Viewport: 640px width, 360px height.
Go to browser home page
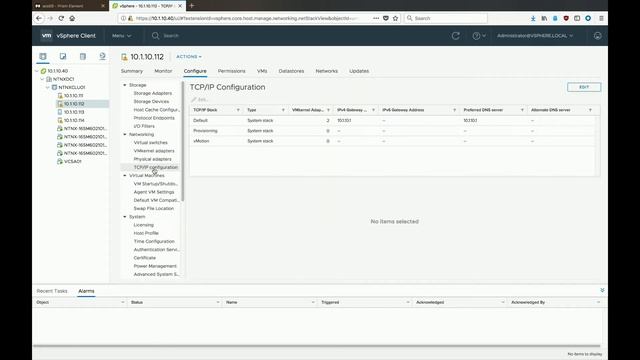pos(72,18)
